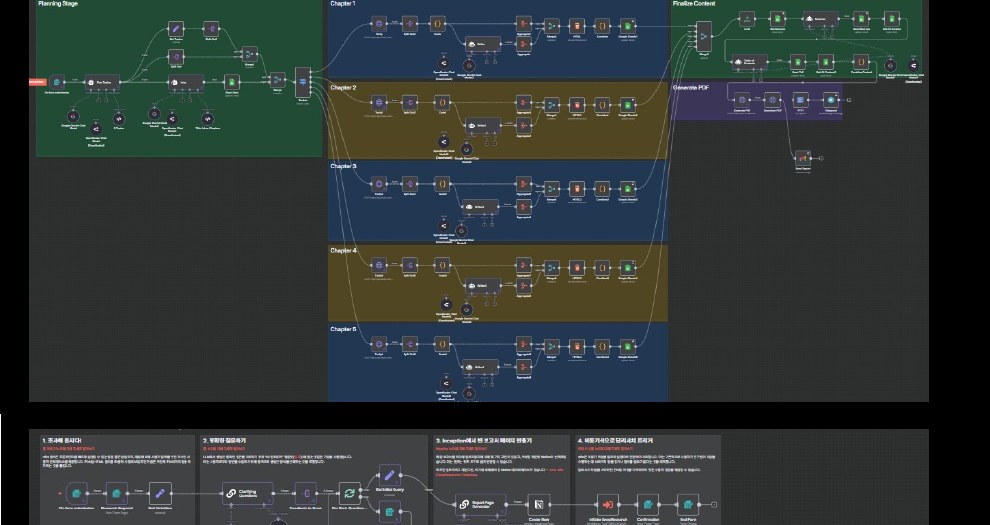Open the AI agent node in Chapter 4
Screen dimensions: 990x525
(x=483, y=286)
